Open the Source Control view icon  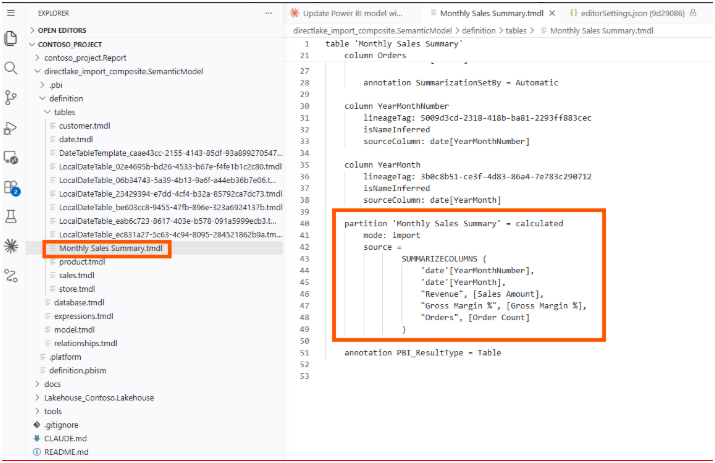[11, 97]
